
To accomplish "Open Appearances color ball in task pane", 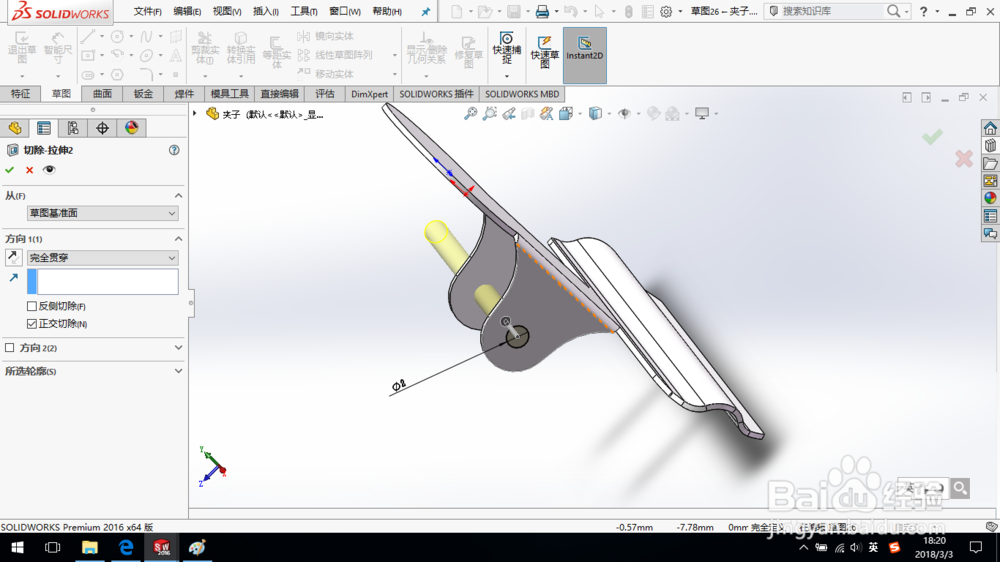I will tap(989, 198).
